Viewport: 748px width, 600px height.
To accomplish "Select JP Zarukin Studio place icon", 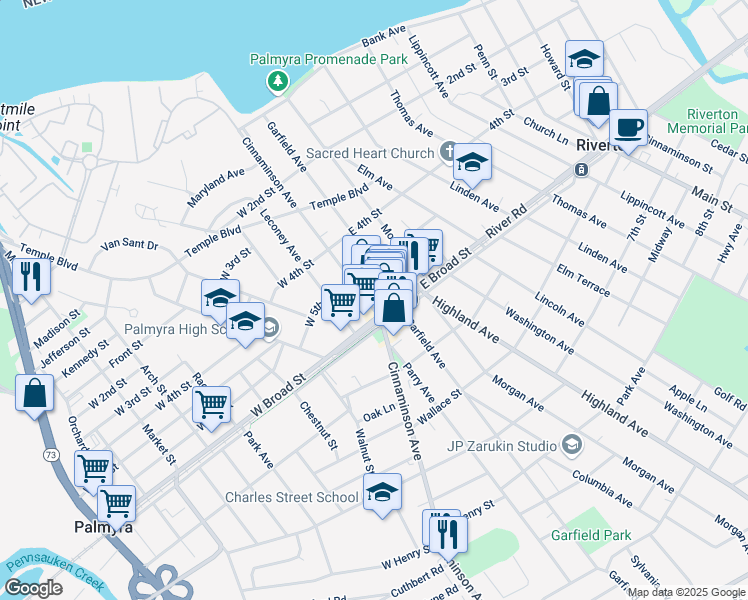I will [x=572, y=445].
